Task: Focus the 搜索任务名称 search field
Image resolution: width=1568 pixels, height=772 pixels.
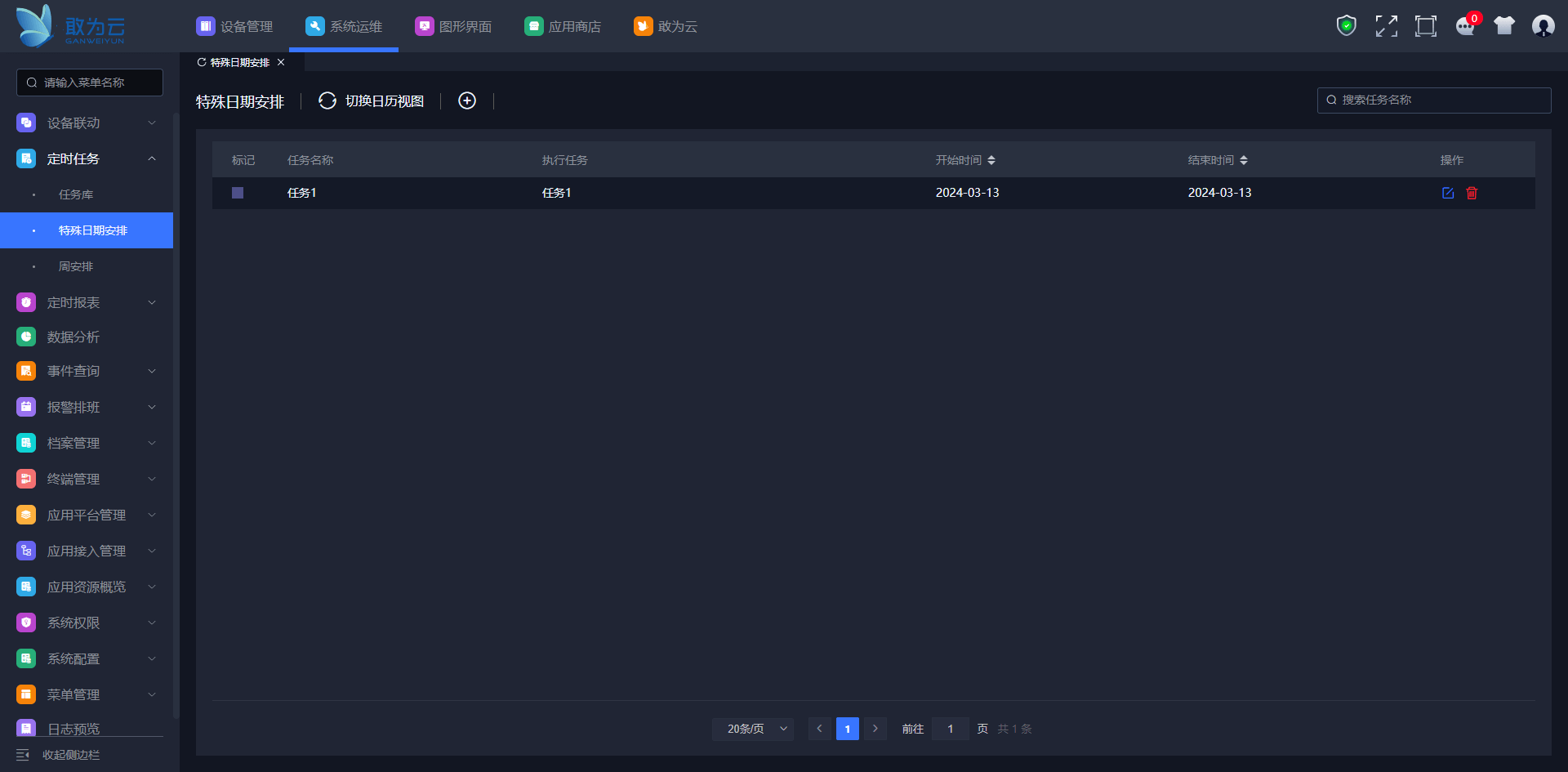Action: click(1434, 100)
